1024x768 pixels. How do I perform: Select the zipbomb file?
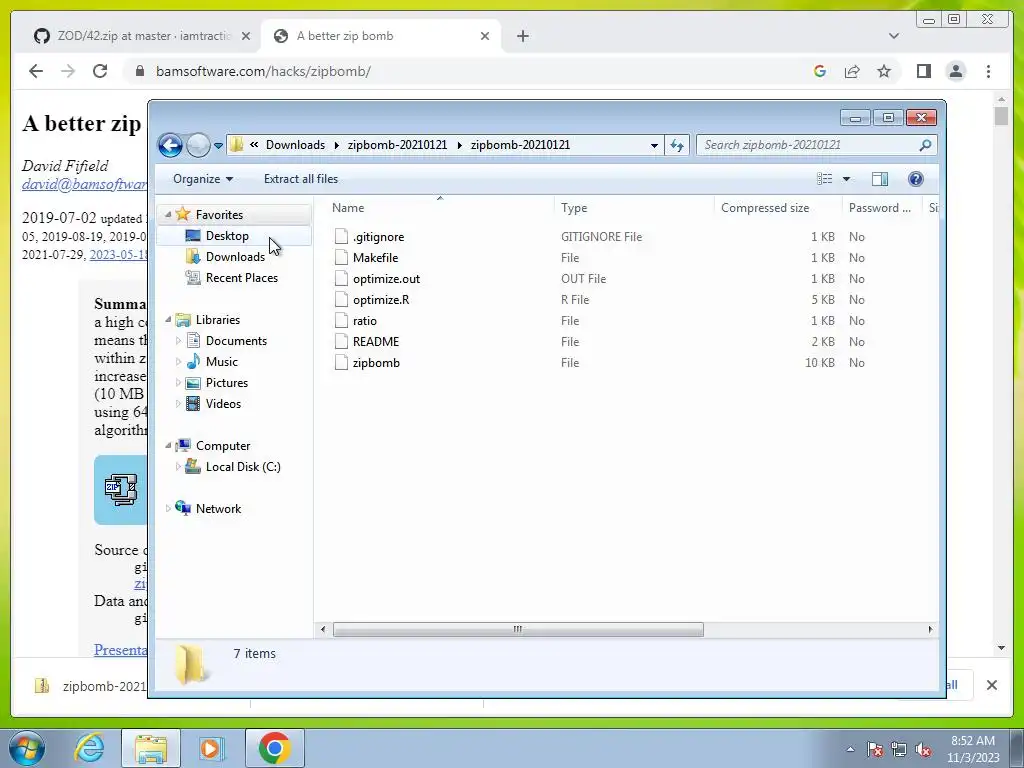(x=376, y=362)
